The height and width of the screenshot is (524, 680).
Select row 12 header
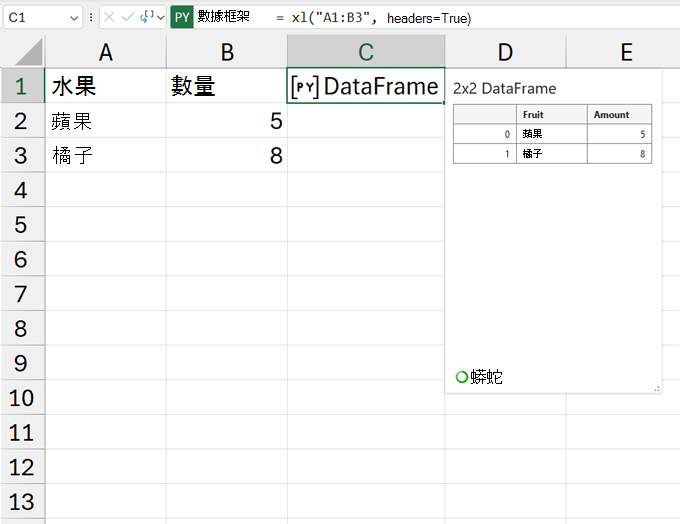pos(22,467)
